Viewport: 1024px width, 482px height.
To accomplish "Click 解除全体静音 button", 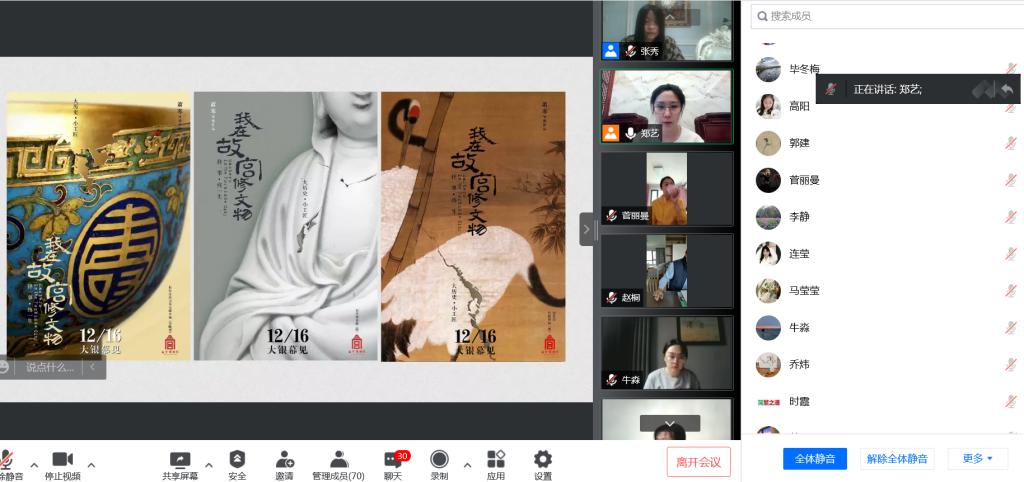I will tap(897, 458).
